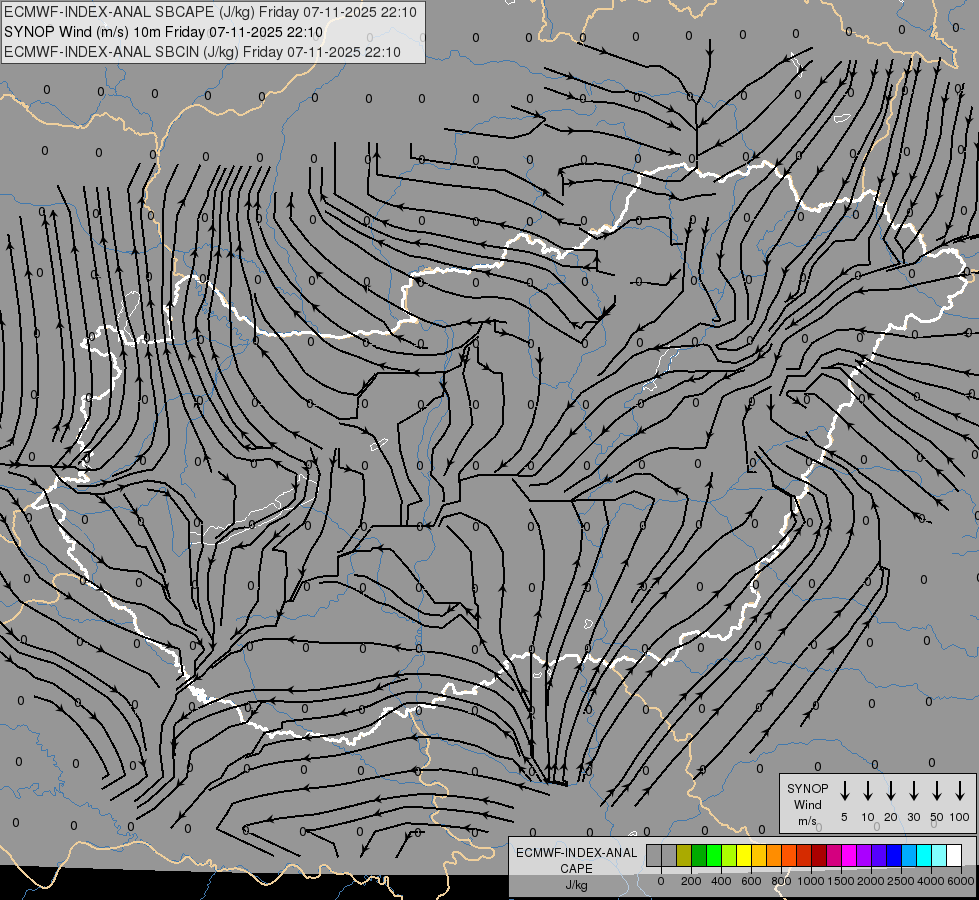The image size is (979, 900).
Task: Click the ECMWF-INDEX-ANAL text in the CAPE legend
Action: [x=576, y=853]
